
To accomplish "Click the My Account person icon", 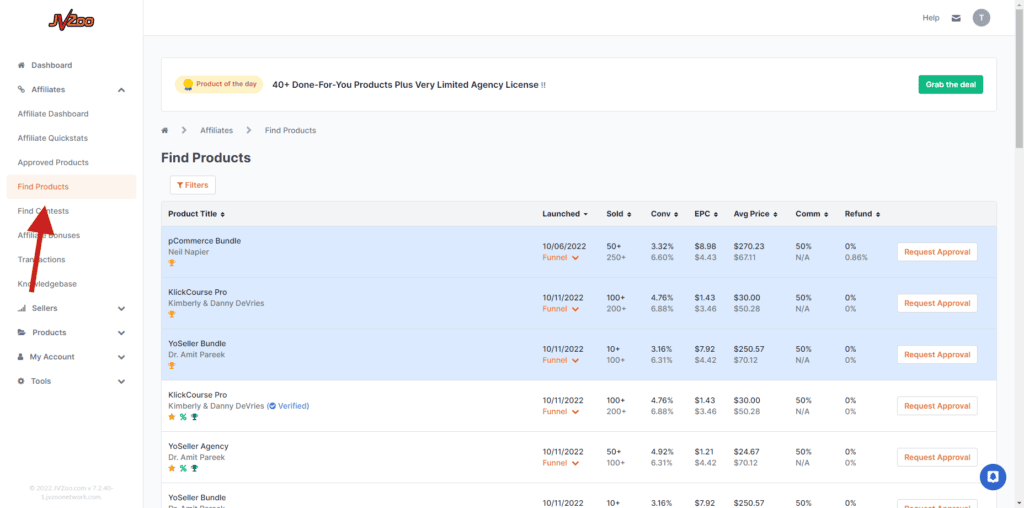I will click(20, 357).
